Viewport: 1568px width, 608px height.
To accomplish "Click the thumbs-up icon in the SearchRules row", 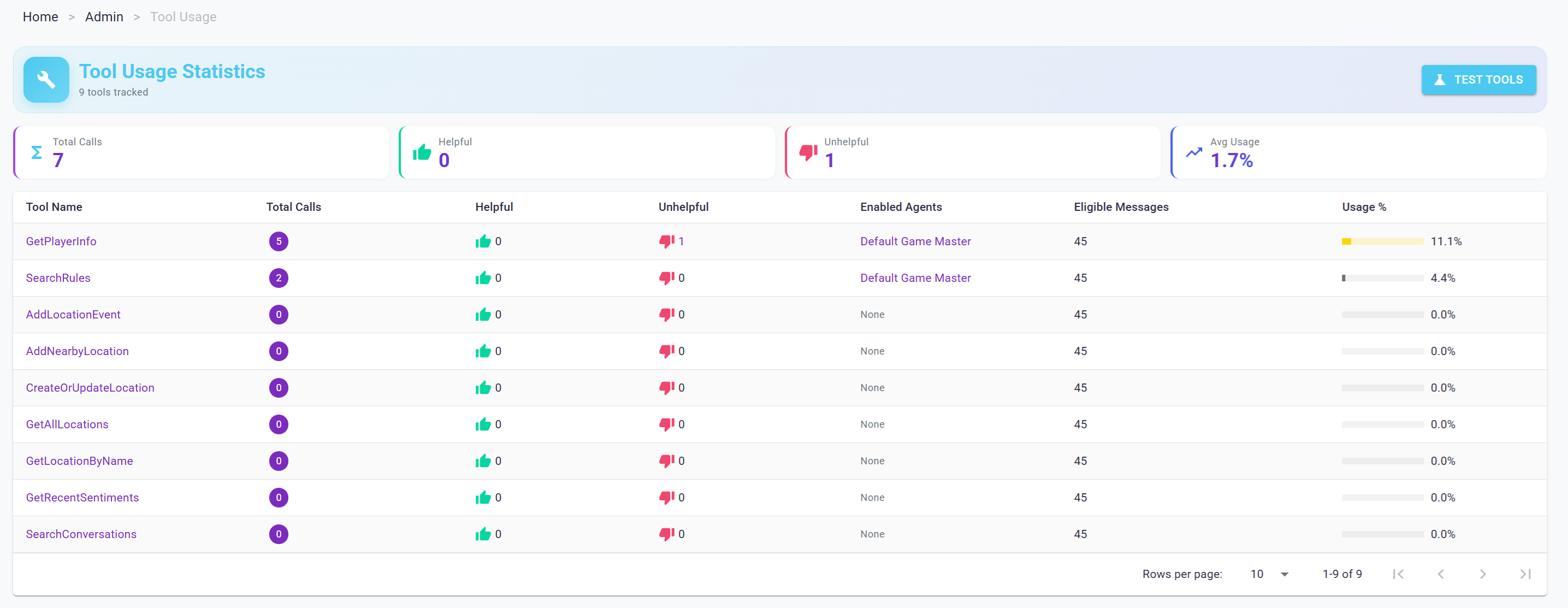I will click(484, 278).
